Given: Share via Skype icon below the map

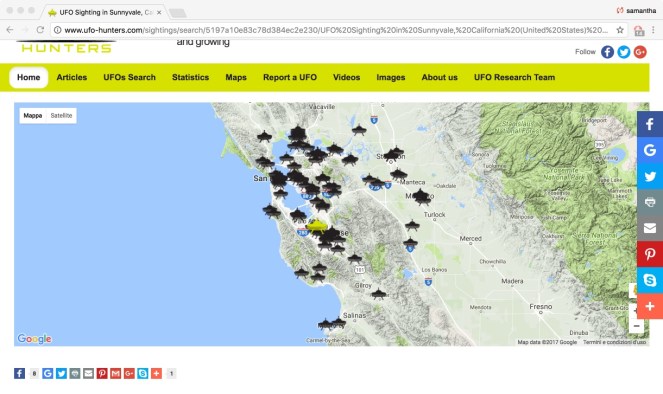Looking at the screenshot, I should (x=142, y=373).
